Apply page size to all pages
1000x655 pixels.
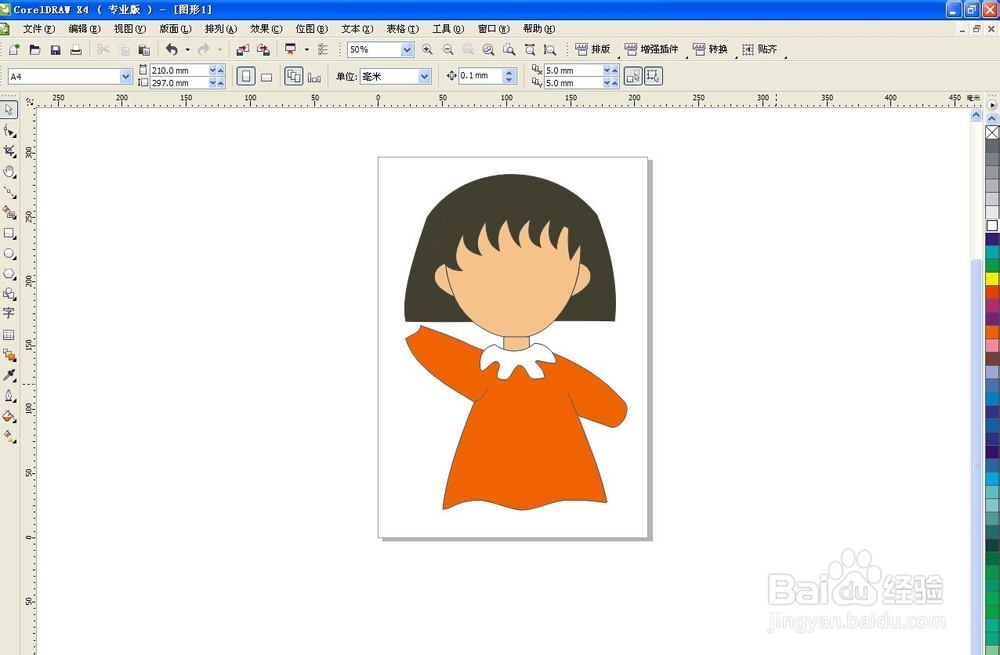(x=293, y=77)
